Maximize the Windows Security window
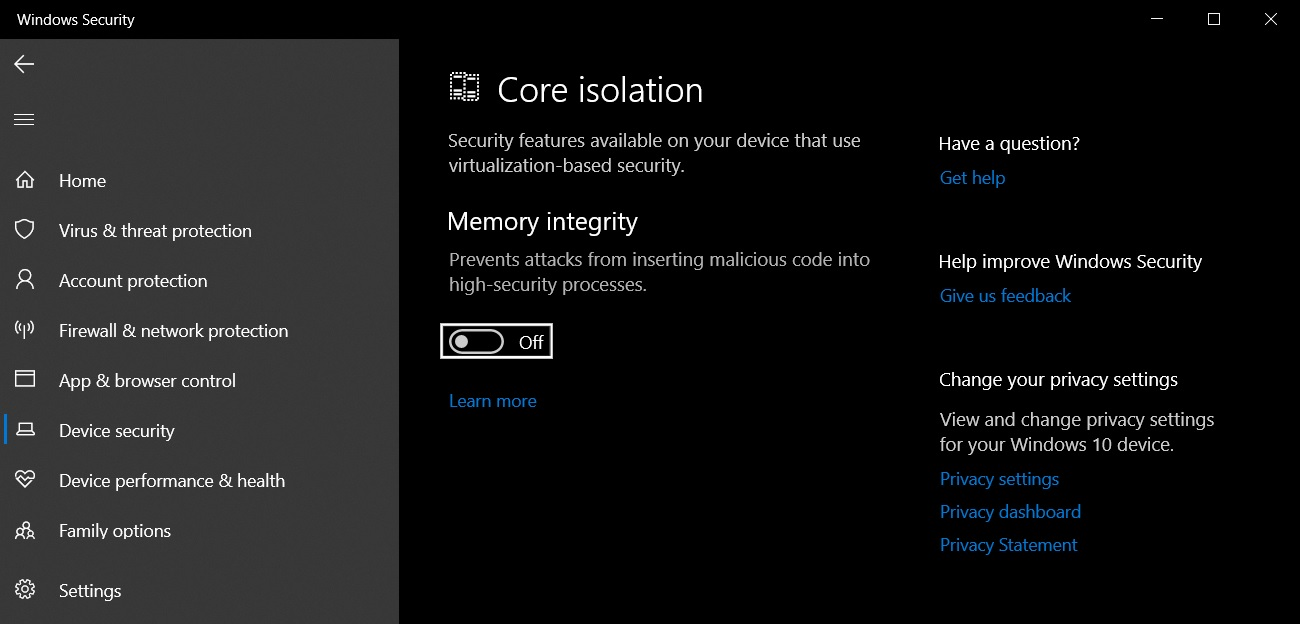Viewport: 1300px width, 624px height. tap(1214, 19)
